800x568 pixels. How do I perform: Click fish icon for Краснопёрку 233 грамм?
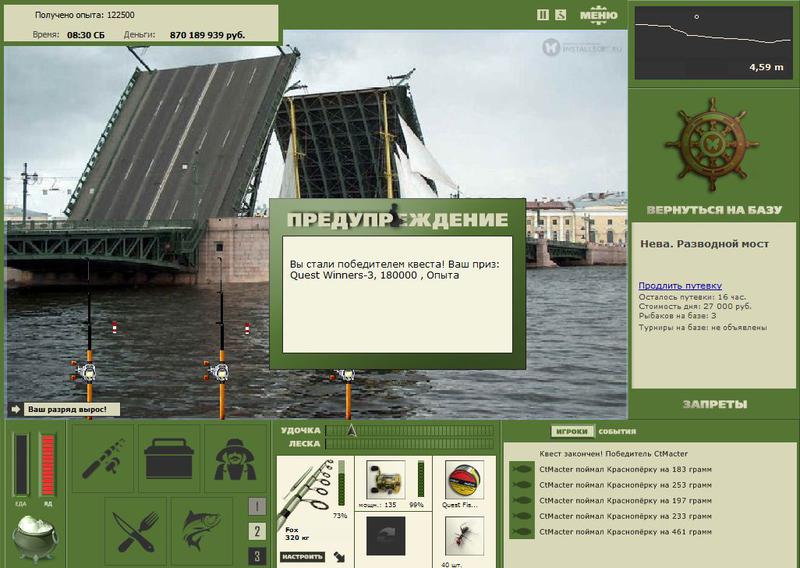pos(522,516)
